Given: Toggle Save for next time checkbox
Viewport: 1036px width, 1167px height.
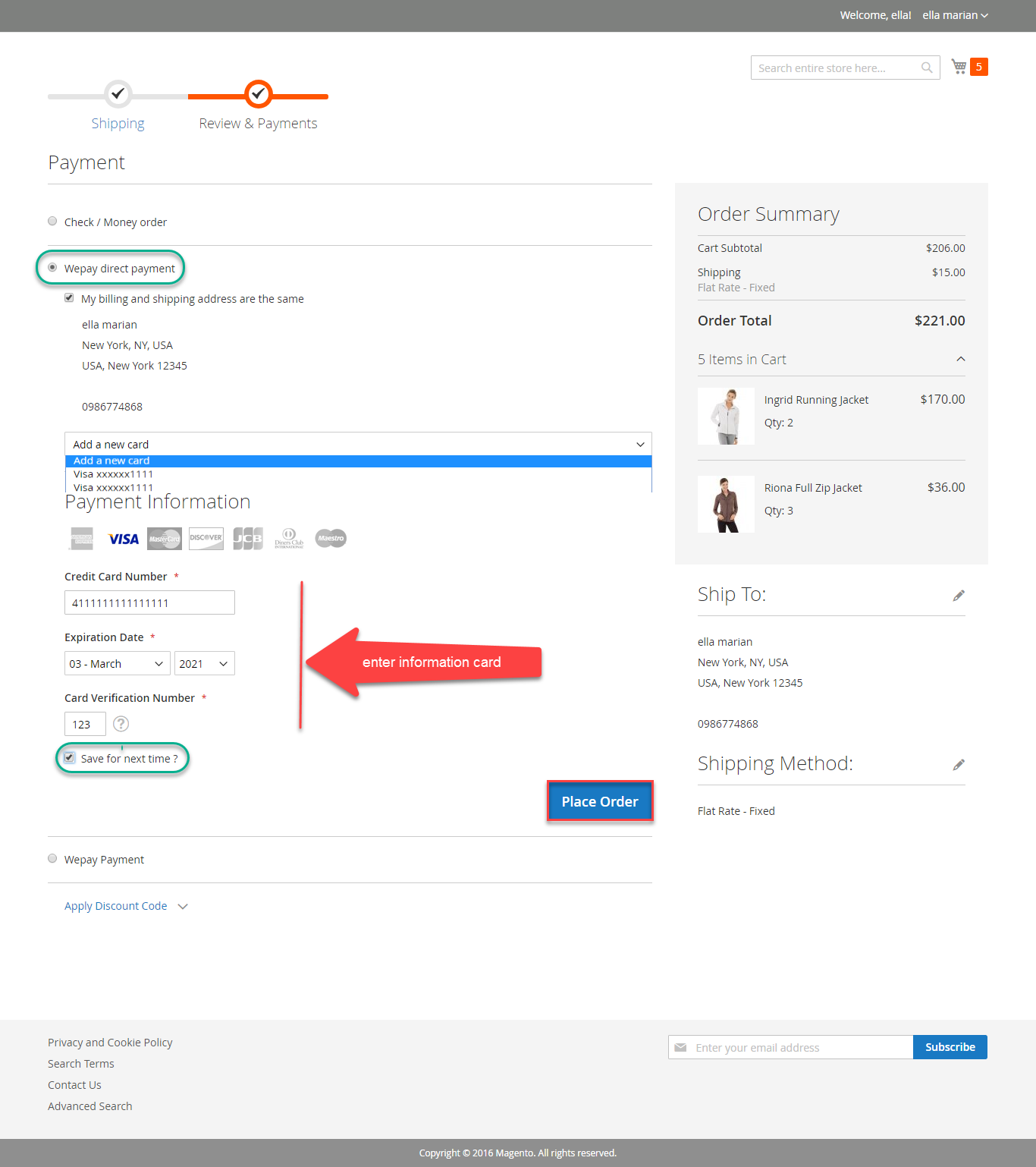Looking at the screenshot, I should (70, 758).
